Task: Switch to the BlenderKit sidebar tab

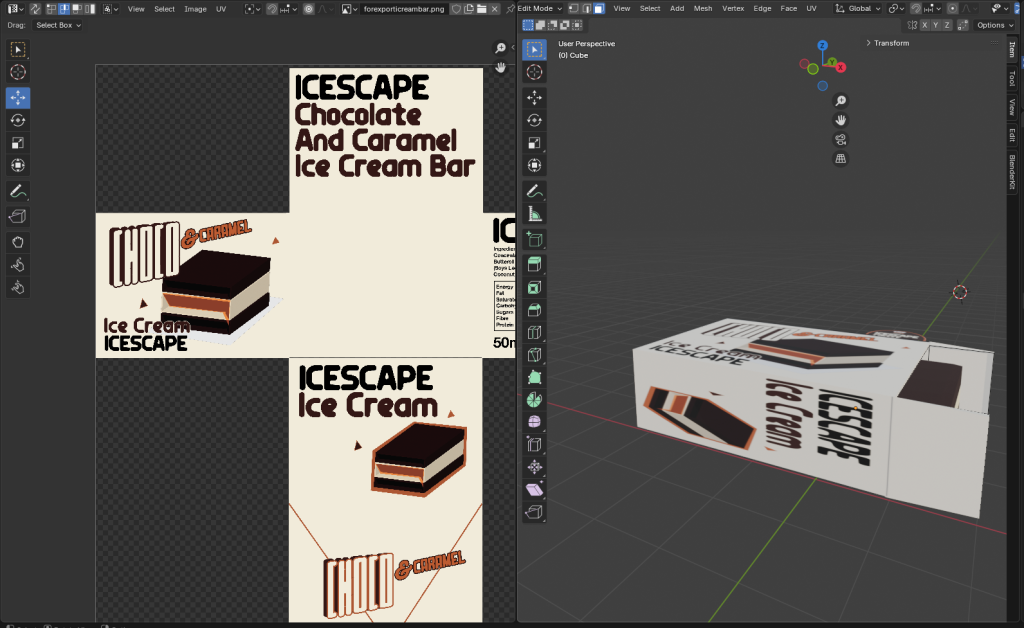Action: click(x=1012, y=171)
